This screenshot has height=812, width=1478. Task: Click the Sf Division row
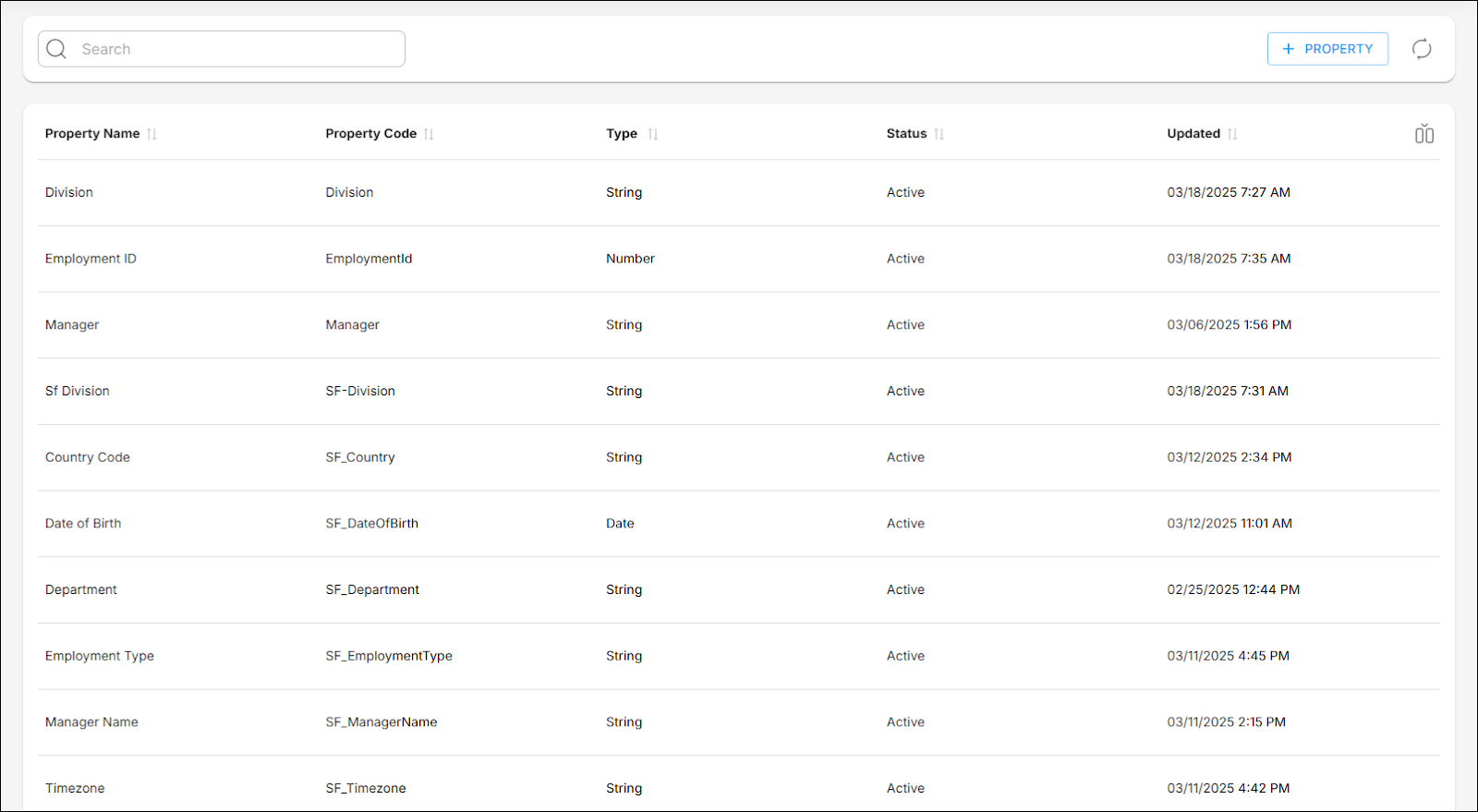click(78, 391)
